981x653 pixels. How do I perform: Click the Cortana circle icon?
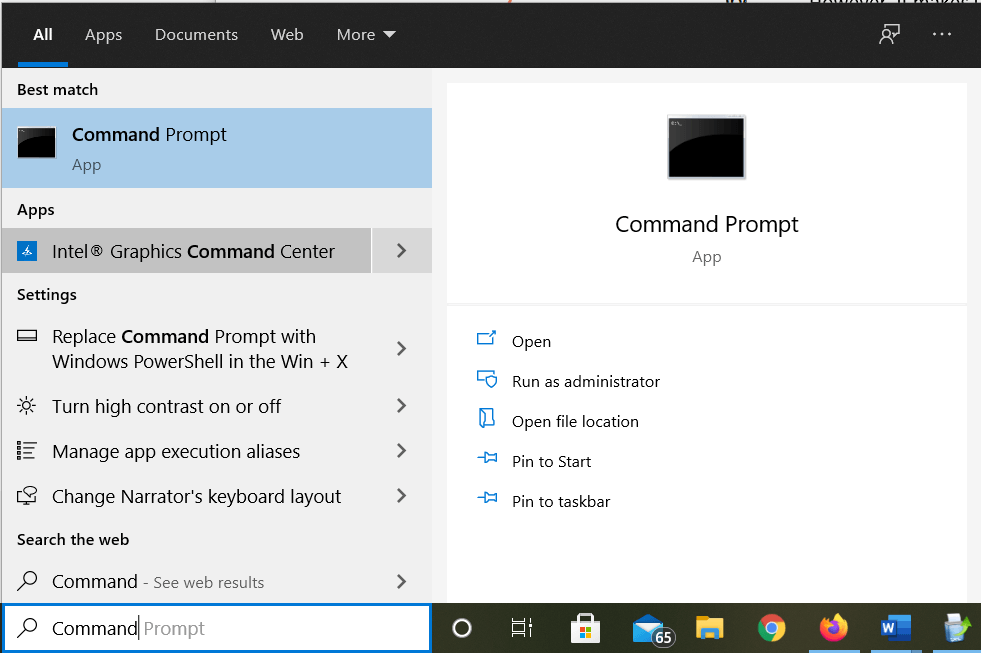pos(462,628)
